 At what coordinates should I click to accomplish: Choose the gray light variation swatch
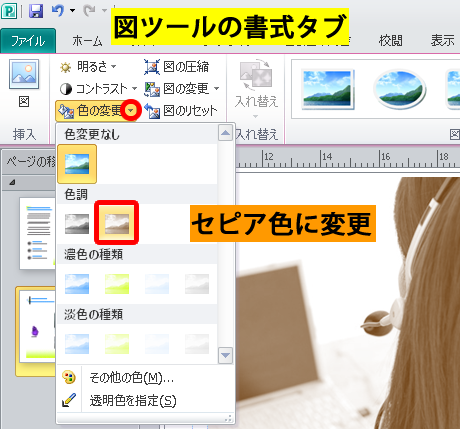pos(197,344)
